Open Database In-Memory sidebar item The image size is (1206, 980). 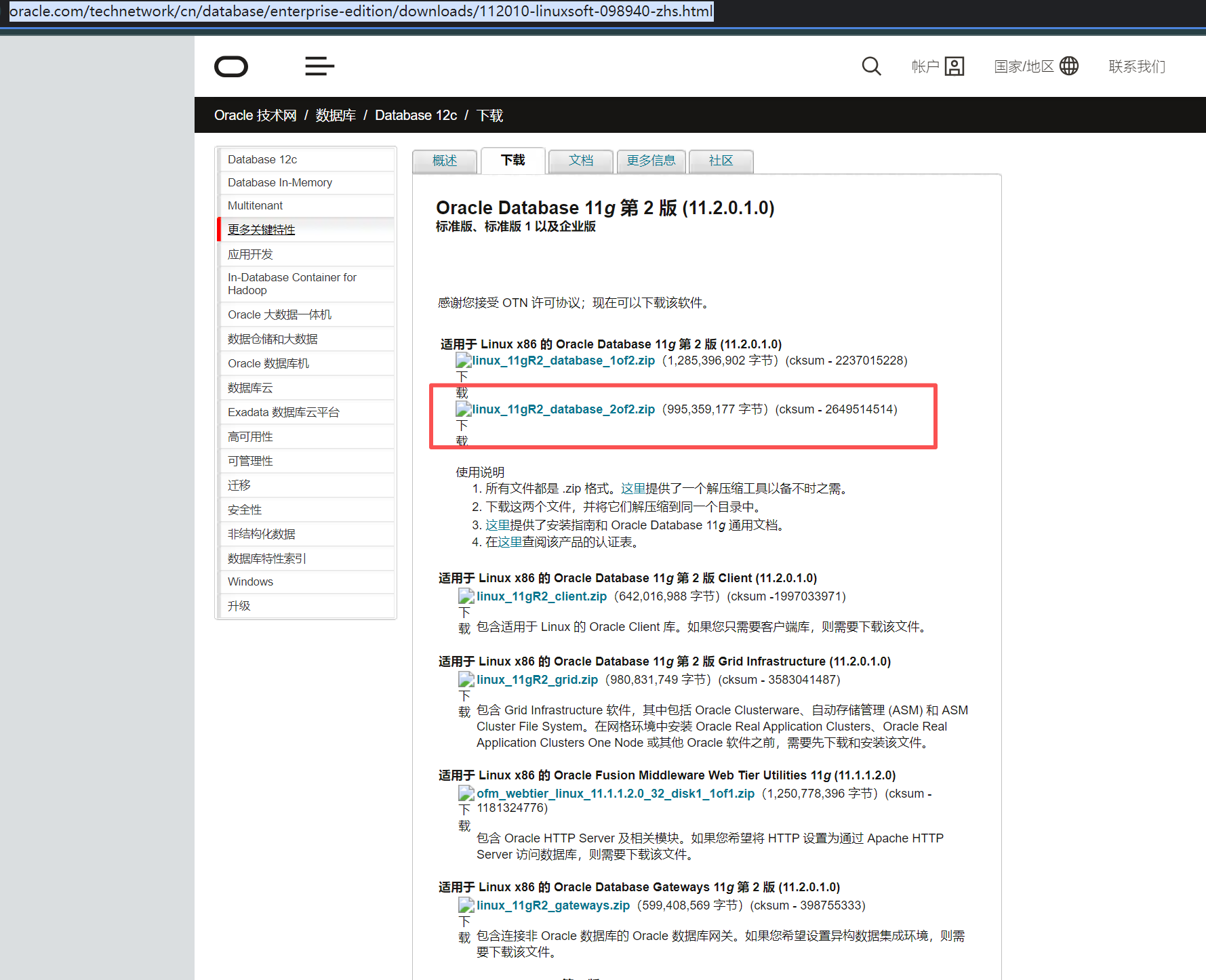pyautogui.click(x=306, y=182)
